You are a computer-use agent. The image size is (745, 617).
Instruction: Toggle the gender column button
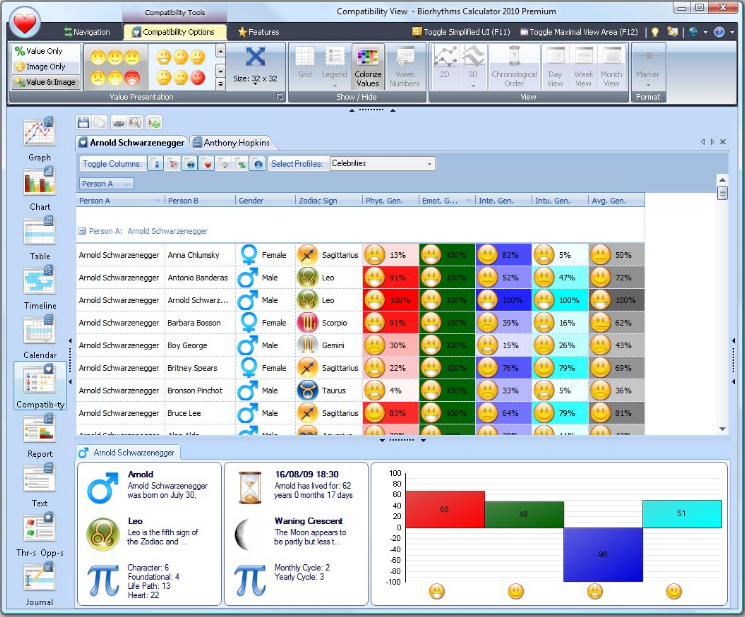click(x=156, y=164)
